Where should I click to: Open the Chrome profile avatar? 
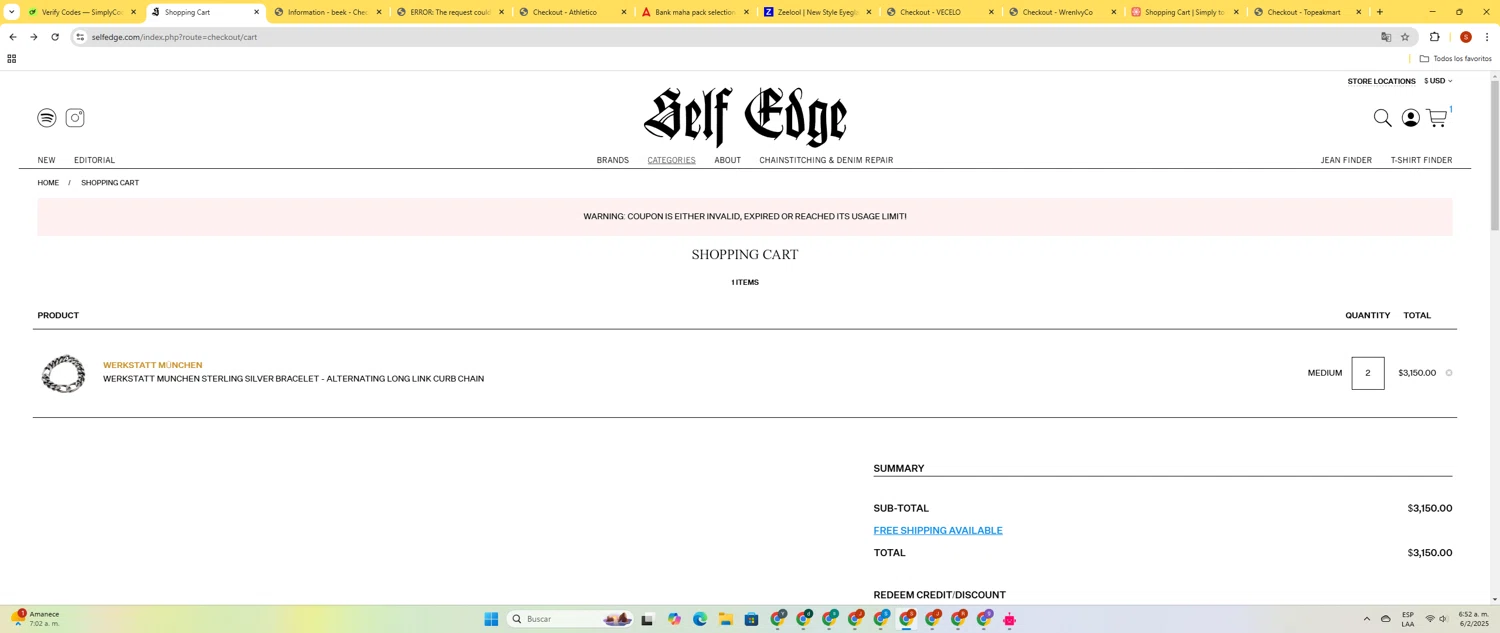[1465, 37]
